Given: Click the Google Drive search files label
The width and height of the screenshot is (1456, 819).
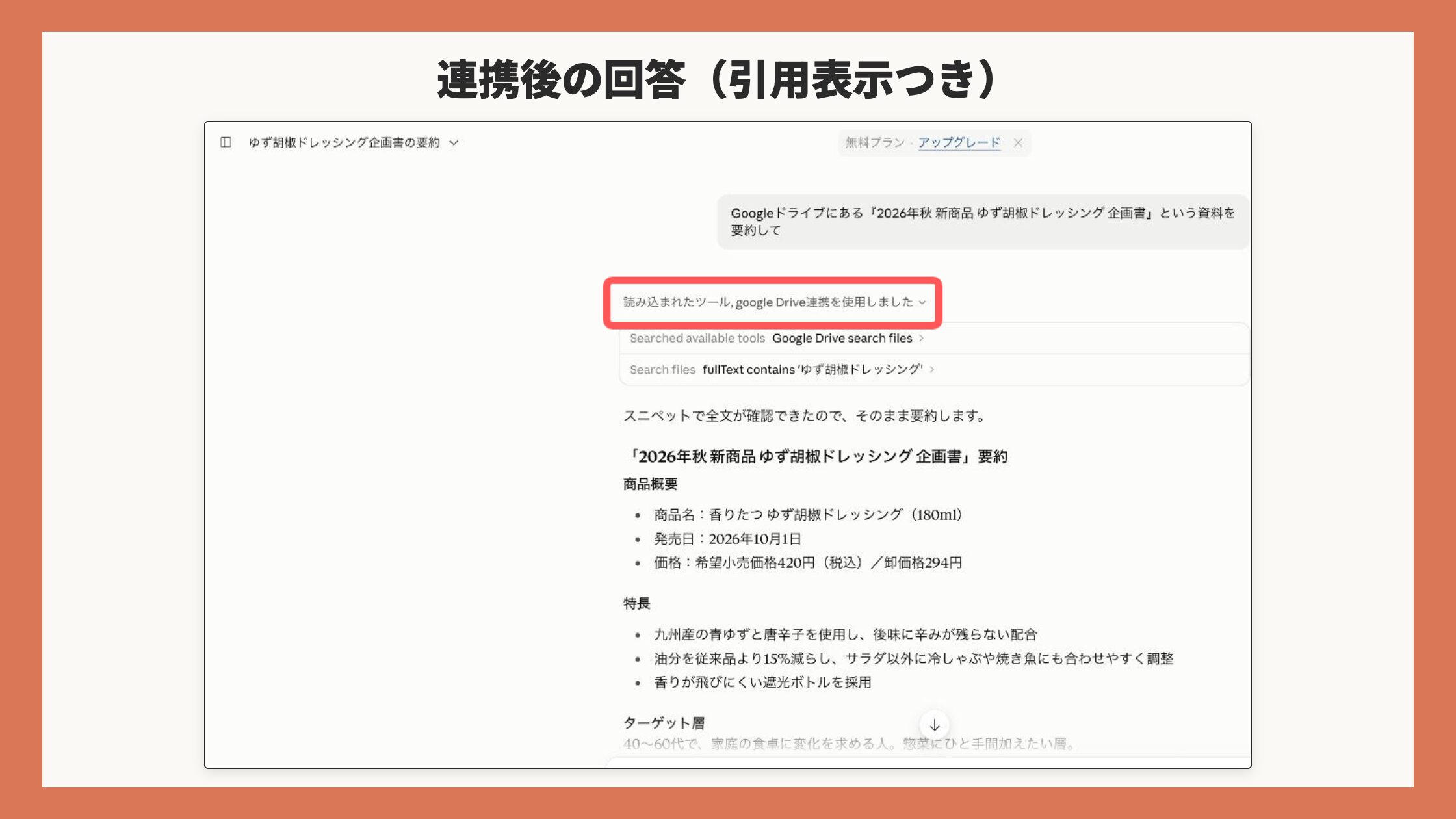Looking at the screenshot, I should tap(842, 338).
